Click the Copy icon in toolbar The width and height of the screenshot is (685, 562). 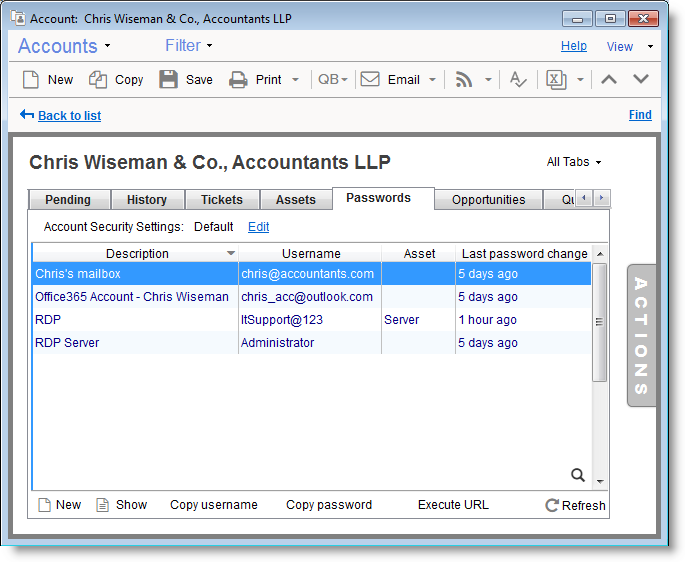pos(98,80)
